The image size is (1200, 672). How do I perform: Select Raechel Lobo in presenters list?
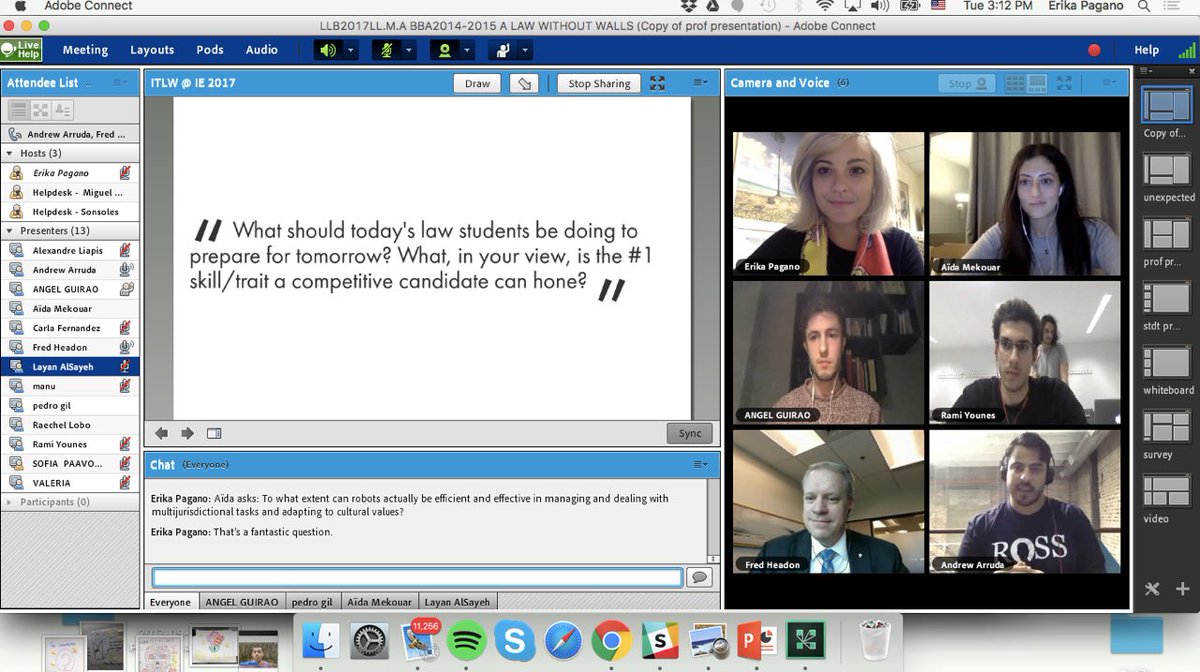pos(70,425)
